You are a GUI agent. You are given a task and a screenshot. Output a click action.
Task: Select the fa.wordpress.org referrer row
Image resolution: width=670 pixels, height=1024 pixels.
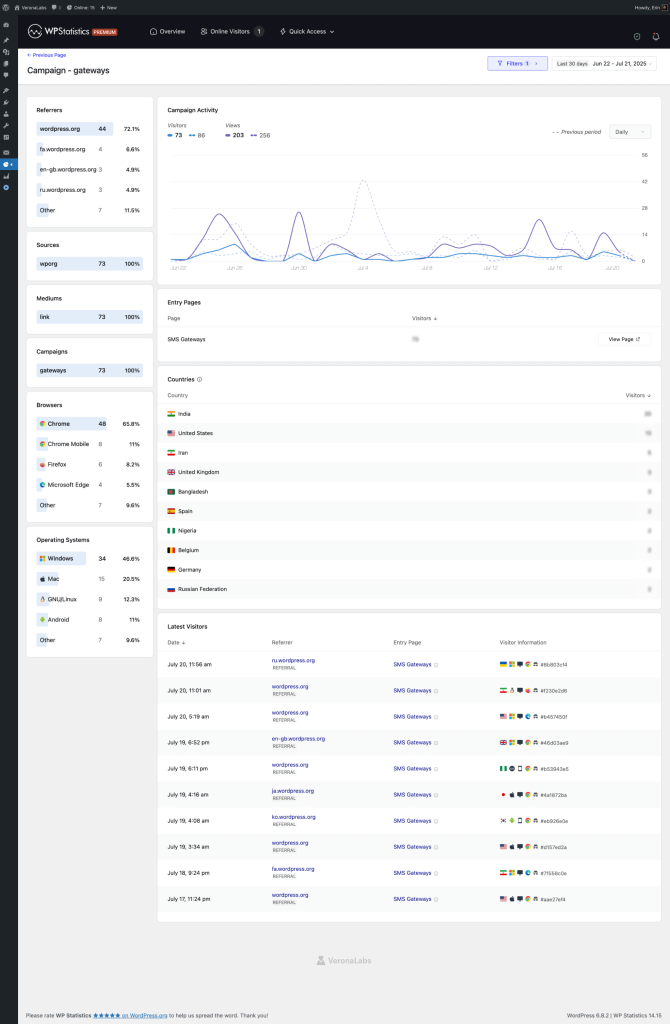[x=89, y=149]
